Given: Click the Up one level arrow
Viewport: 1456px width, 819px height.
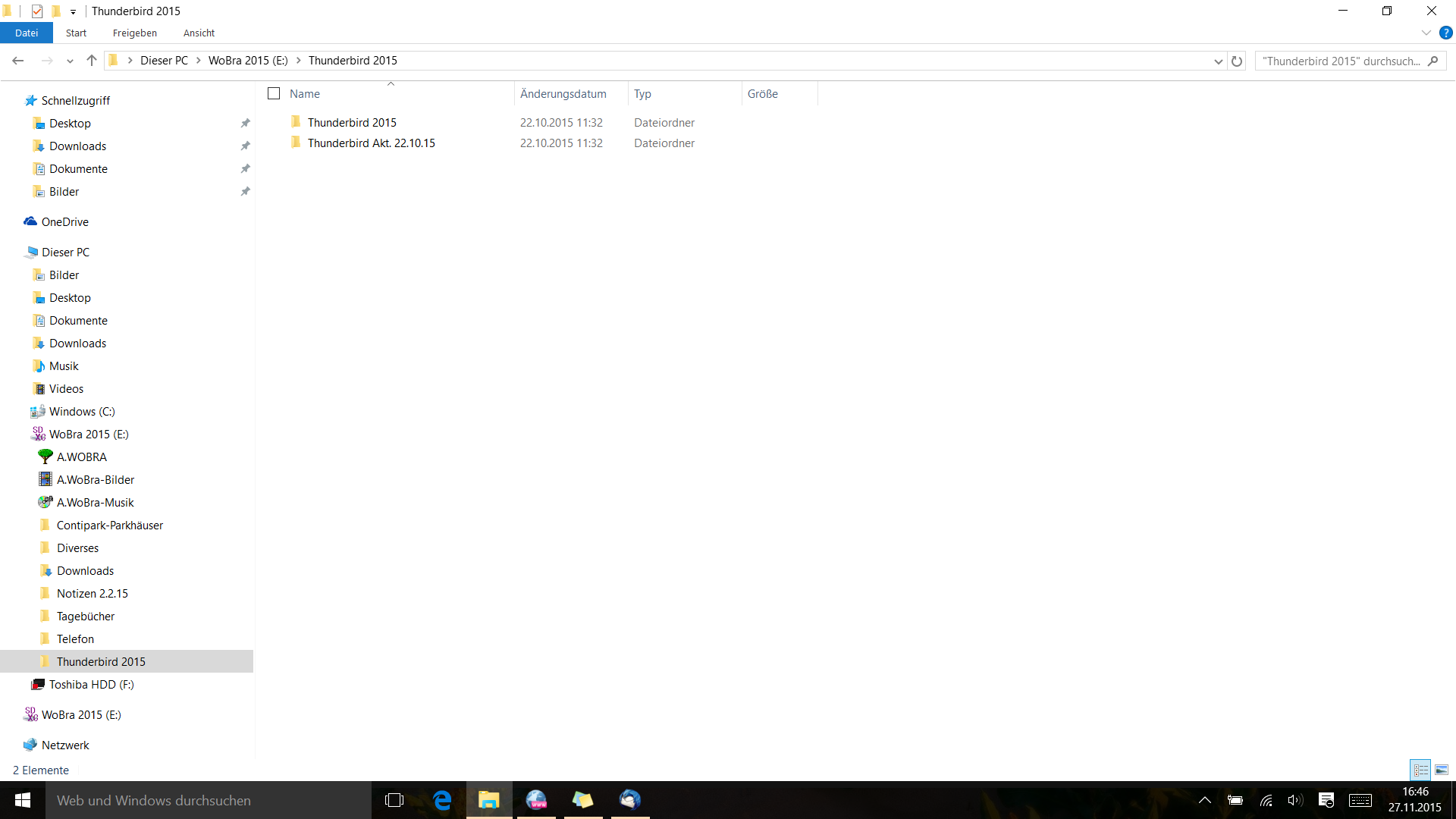Looking at the screenshot, I should click(x=92, y=61).
